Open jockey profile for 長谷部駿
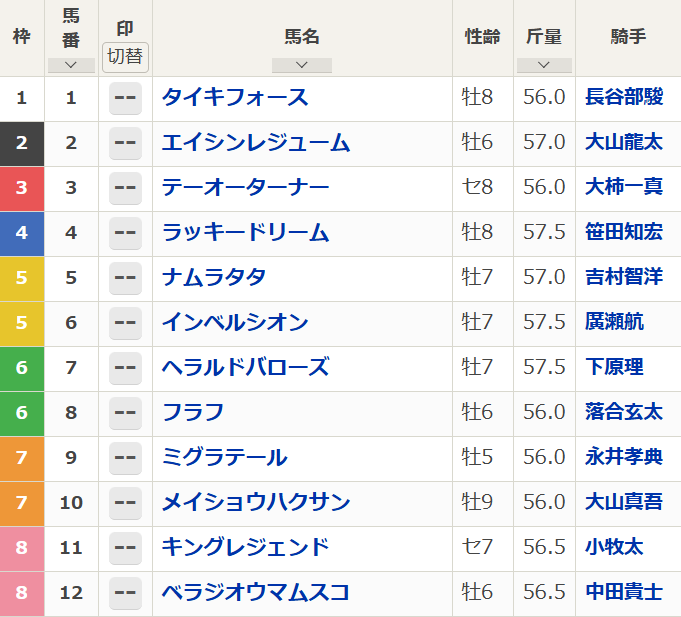Image resolution: width=681 pixels, height=617 pixels. 623,98
